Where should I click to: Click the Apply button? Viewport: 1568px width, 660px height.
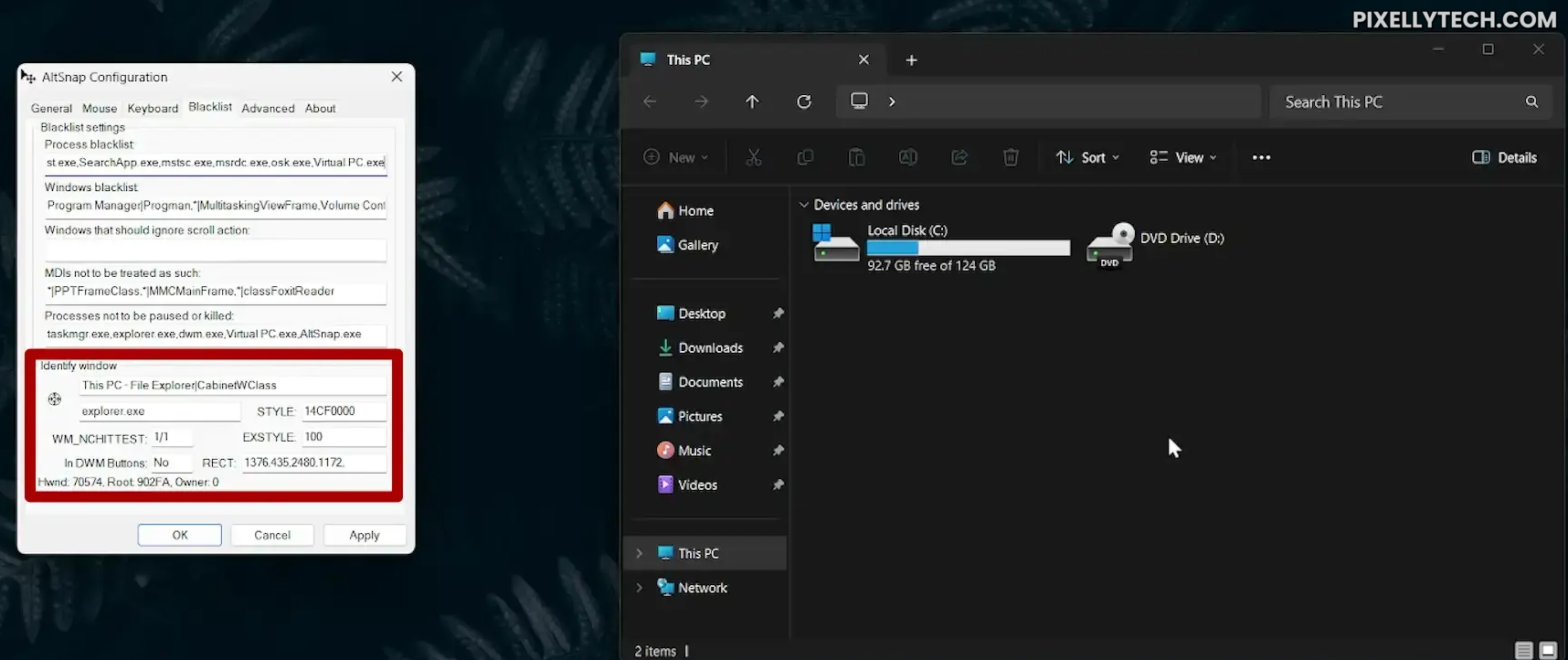tap(365, 535)
